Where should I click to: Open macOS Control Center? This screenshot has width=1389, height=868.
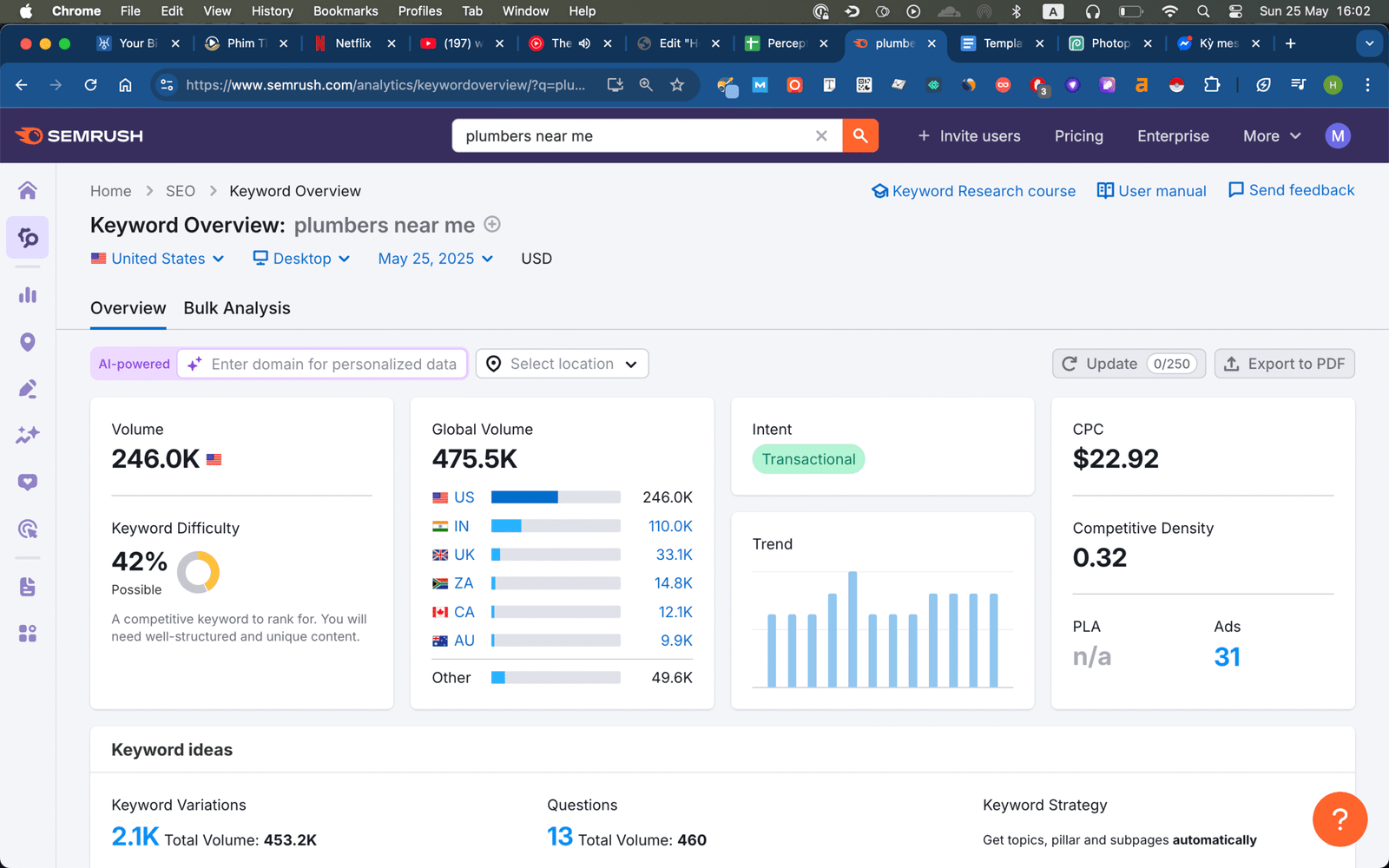coord(1234,11)
